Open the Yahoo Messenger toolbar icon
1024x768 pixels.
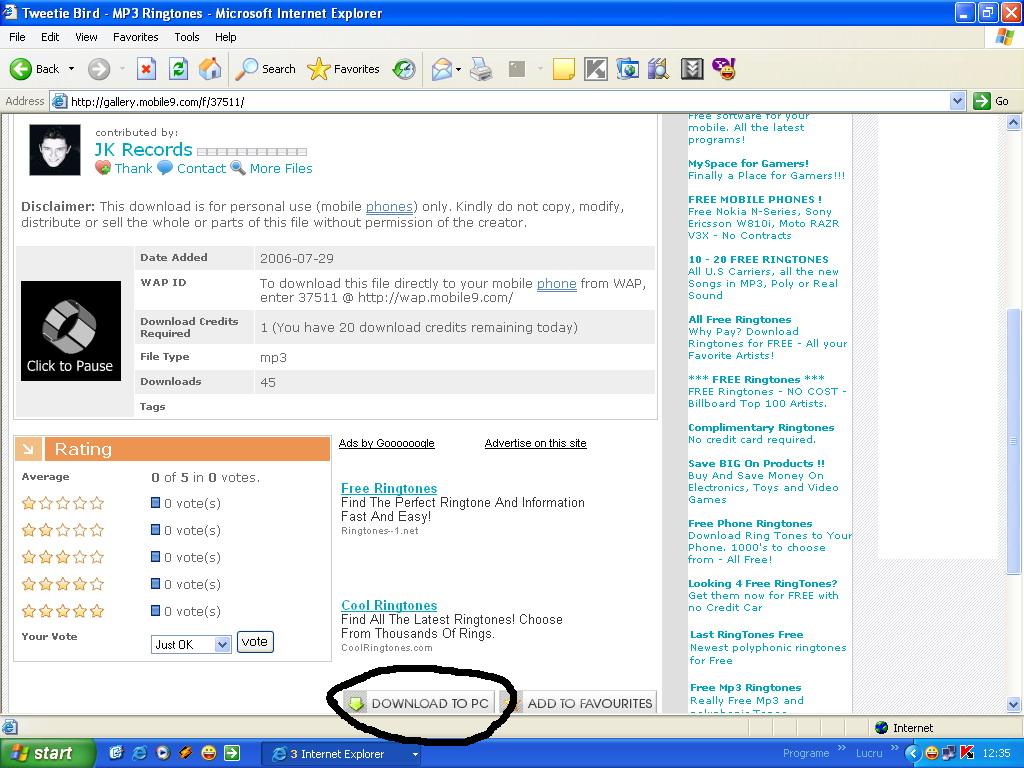pyautogui.click(x=724, y=69)
